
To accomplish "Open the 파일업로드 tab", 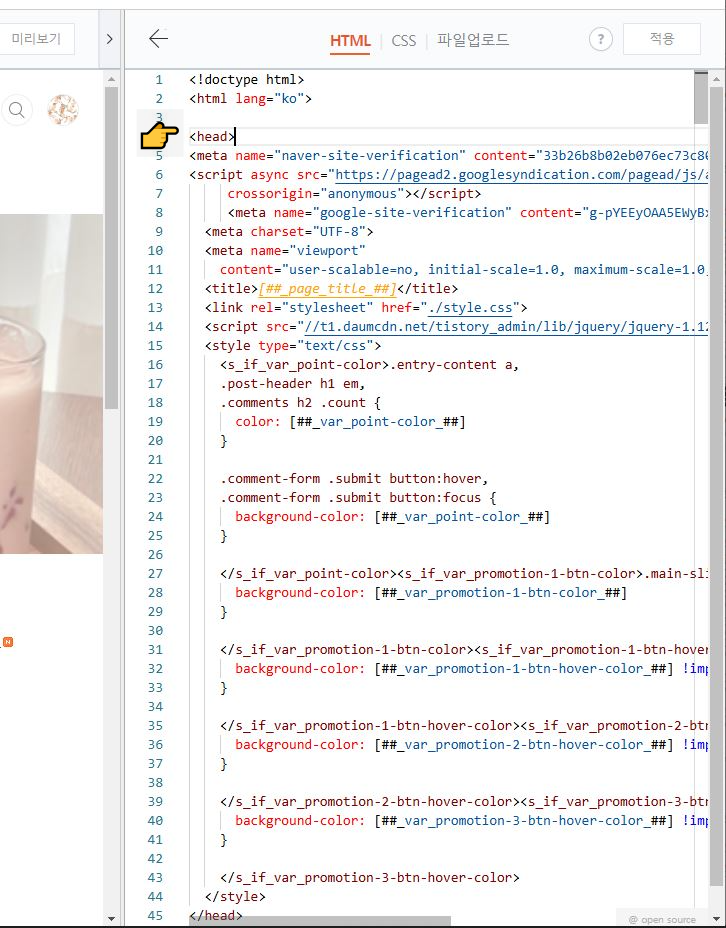I will tap(473, 40).
